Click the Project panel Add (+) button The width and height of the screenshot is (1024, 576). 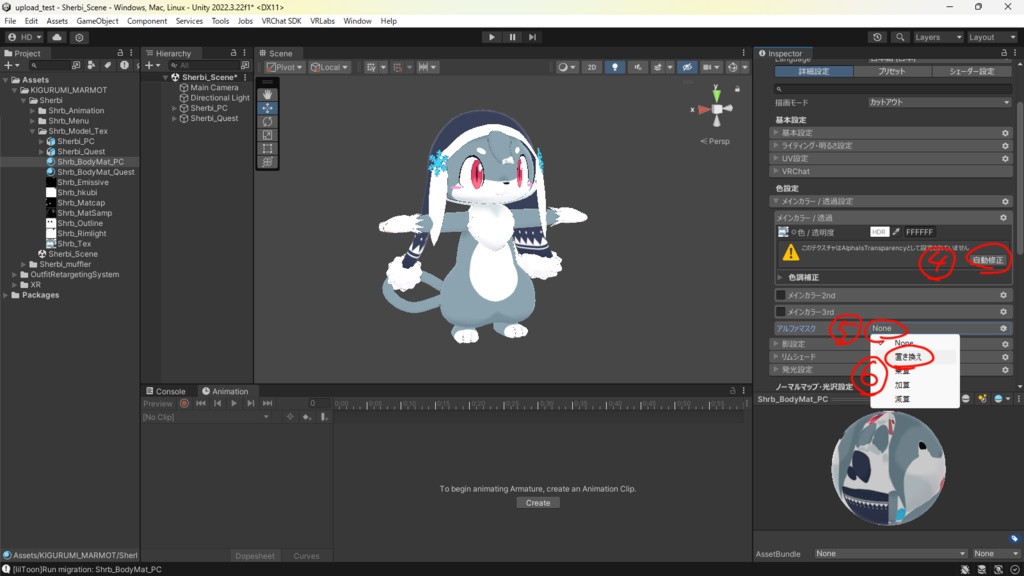click(x=11, y=65)
